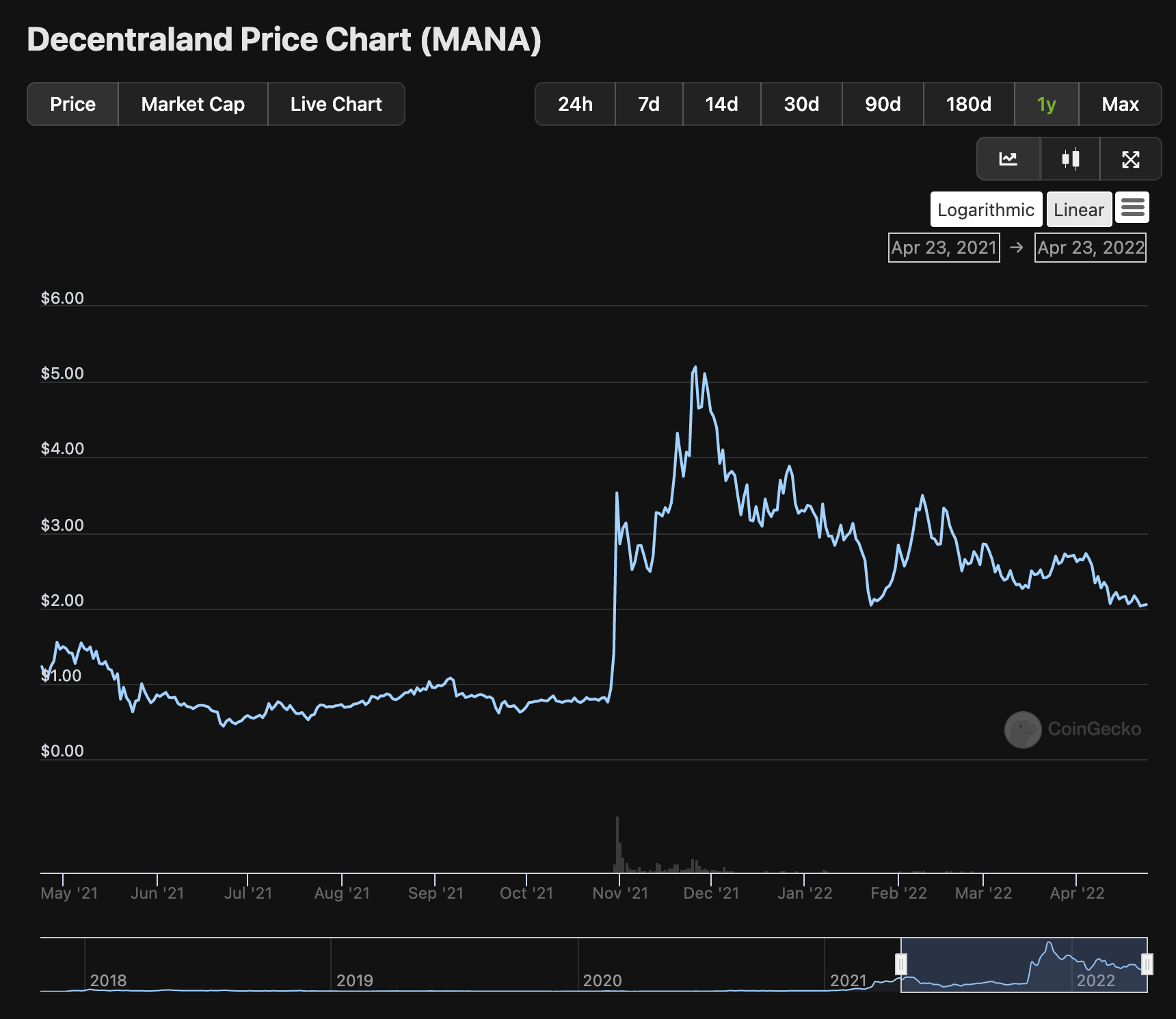
Task: Click the Mar '22 axis label
Action: 983,893
